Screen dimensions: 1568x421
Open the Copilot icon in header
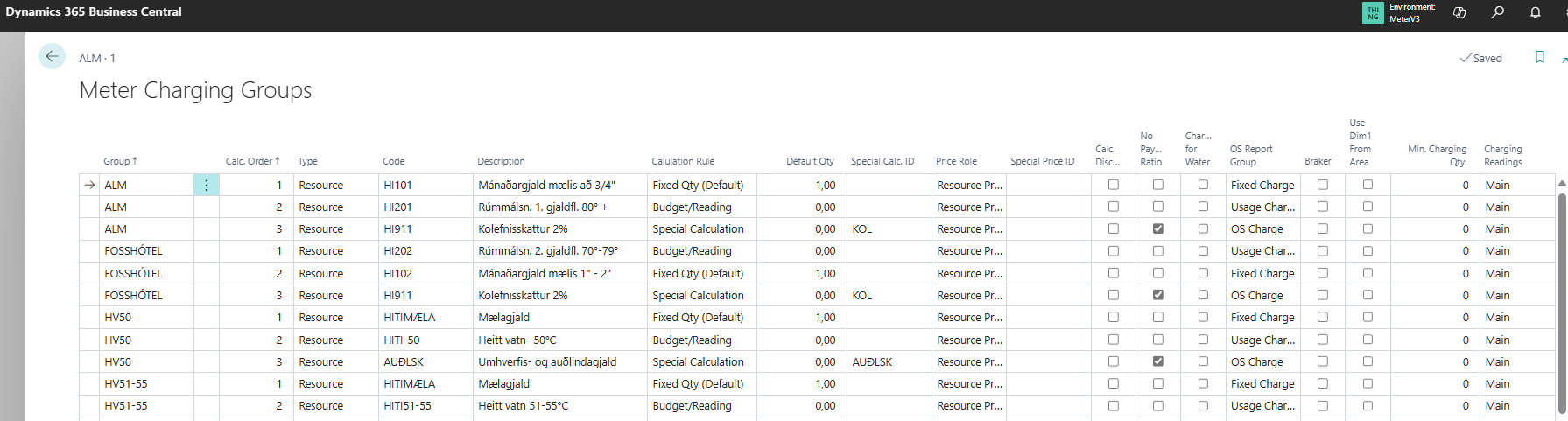coord(1459,12)
